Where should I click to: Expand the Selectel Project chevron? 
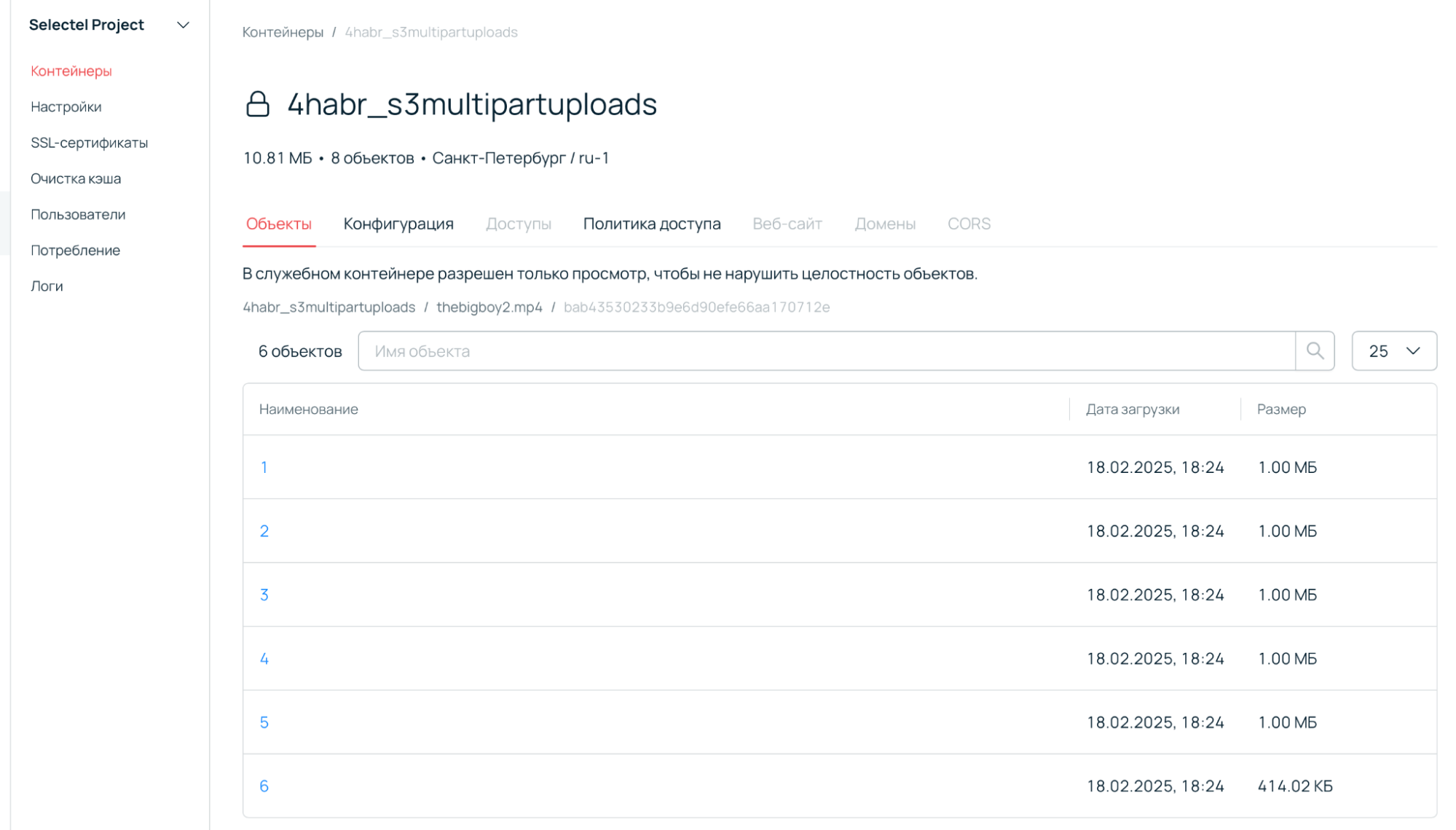183,25
